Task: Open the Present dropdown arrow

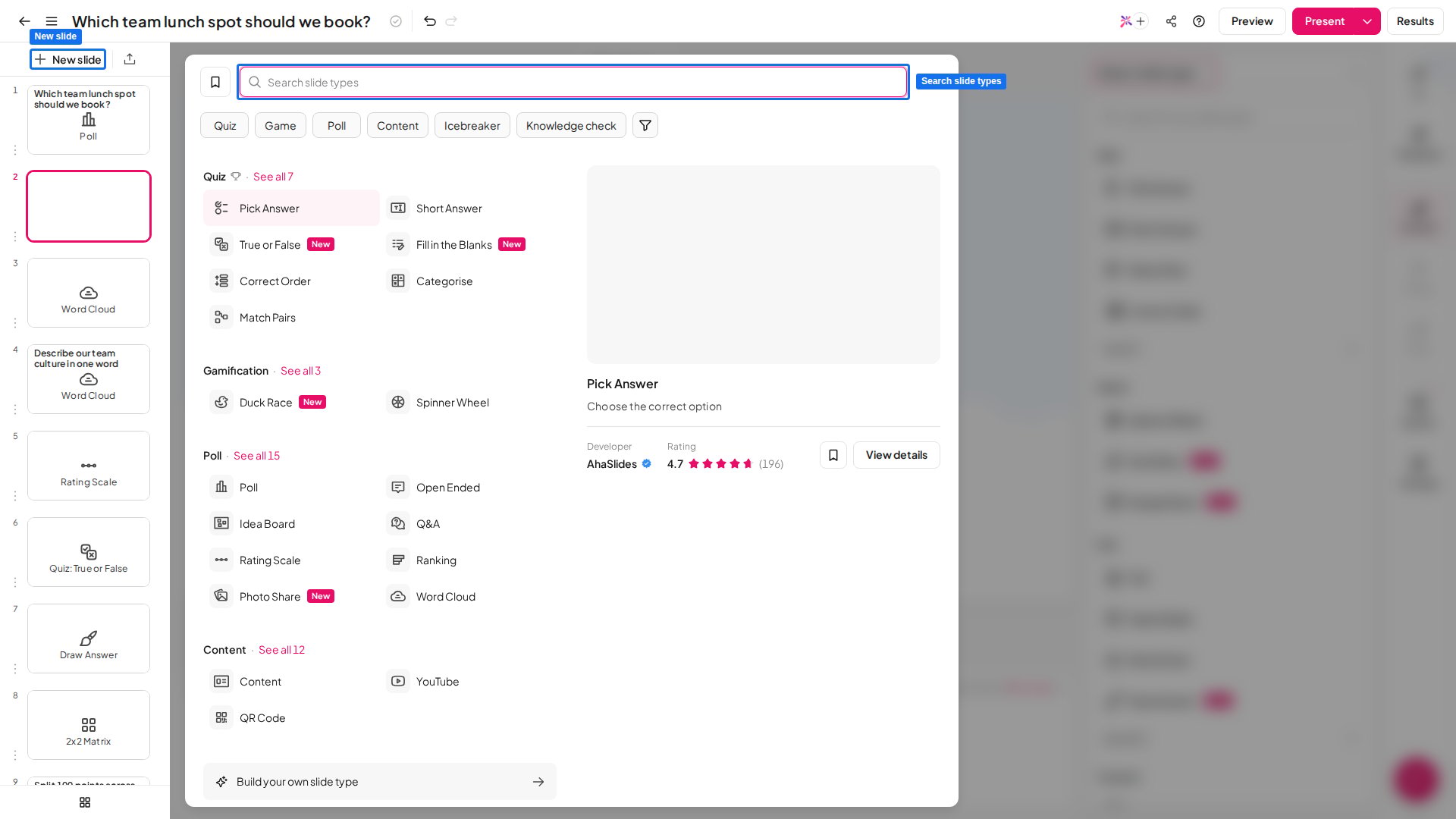Action: tap(1367, 21)
